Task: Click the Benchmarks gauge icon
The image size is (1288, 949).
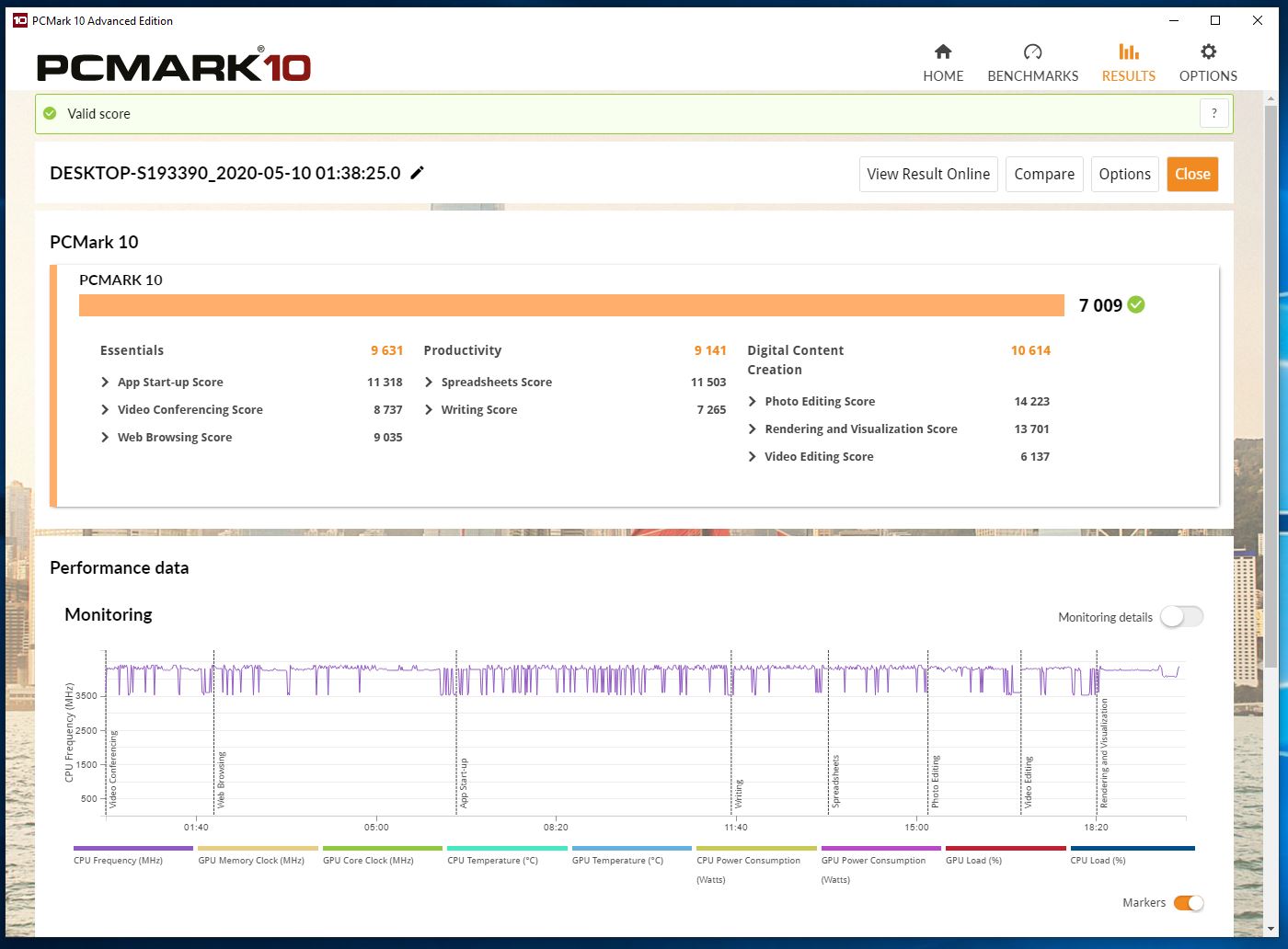Action: click(1032, 51)
